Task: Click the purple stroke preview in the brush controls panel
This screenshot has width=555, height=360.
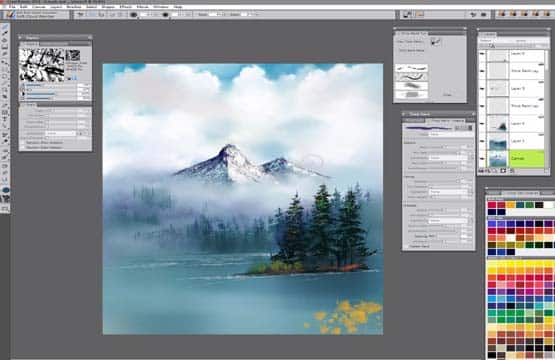Action: [429, 128]
